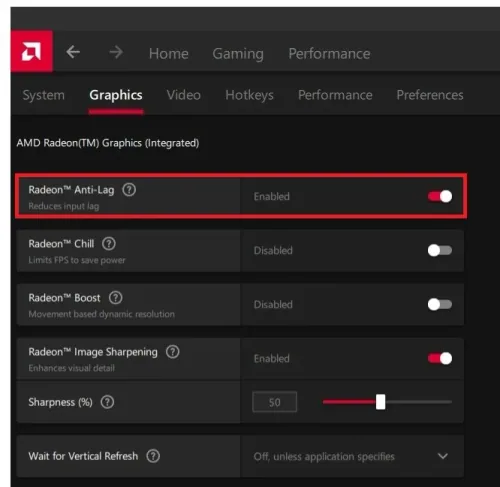Image resolution: width=500 pixels, height=487 pixels.
Task: Expand Wait for Vertical Refresh dropdown
Action: 443,456
